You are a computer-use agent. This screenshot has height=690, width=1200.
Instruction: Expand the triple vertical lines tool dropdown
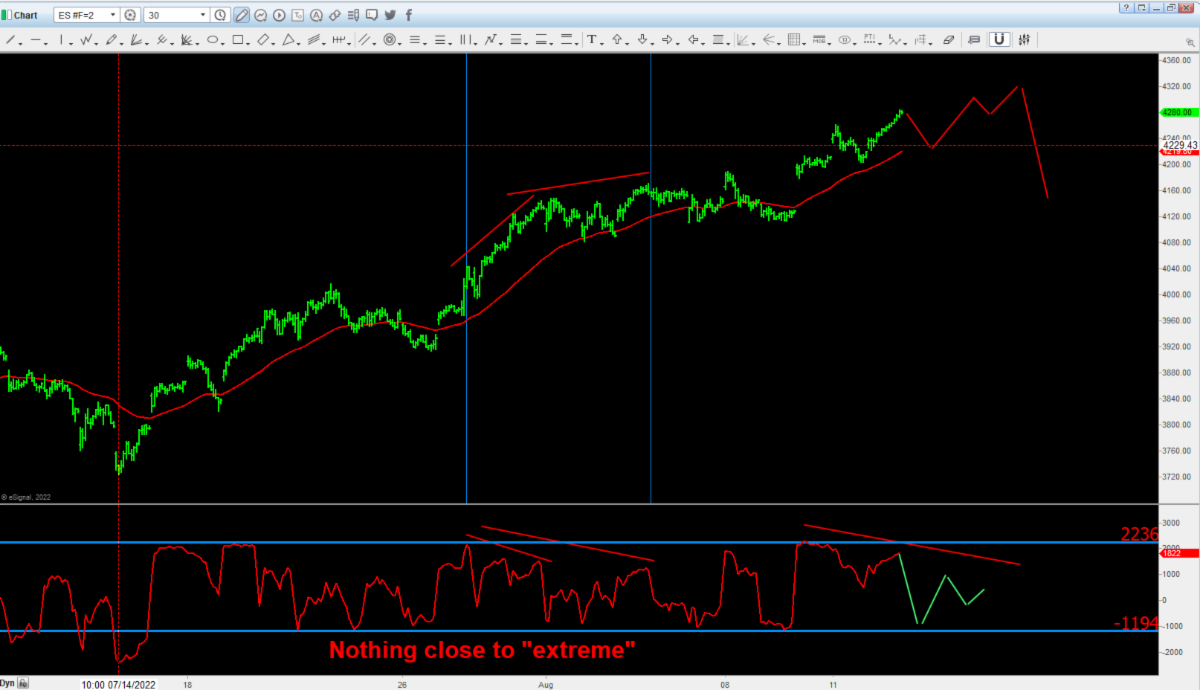click(476, 43)
